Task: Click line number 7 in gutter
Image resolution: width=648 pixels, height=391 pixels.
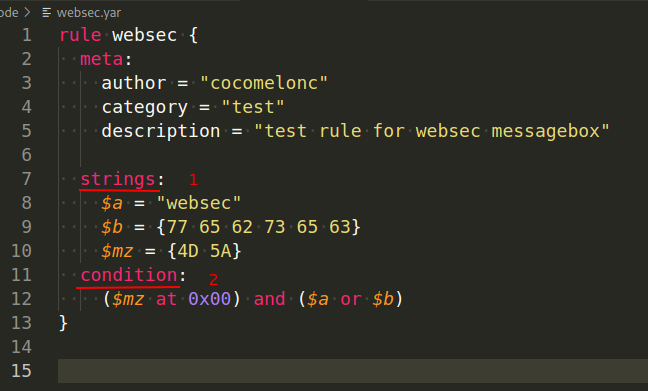Action: pyautogui.click(x=26, y=179)
